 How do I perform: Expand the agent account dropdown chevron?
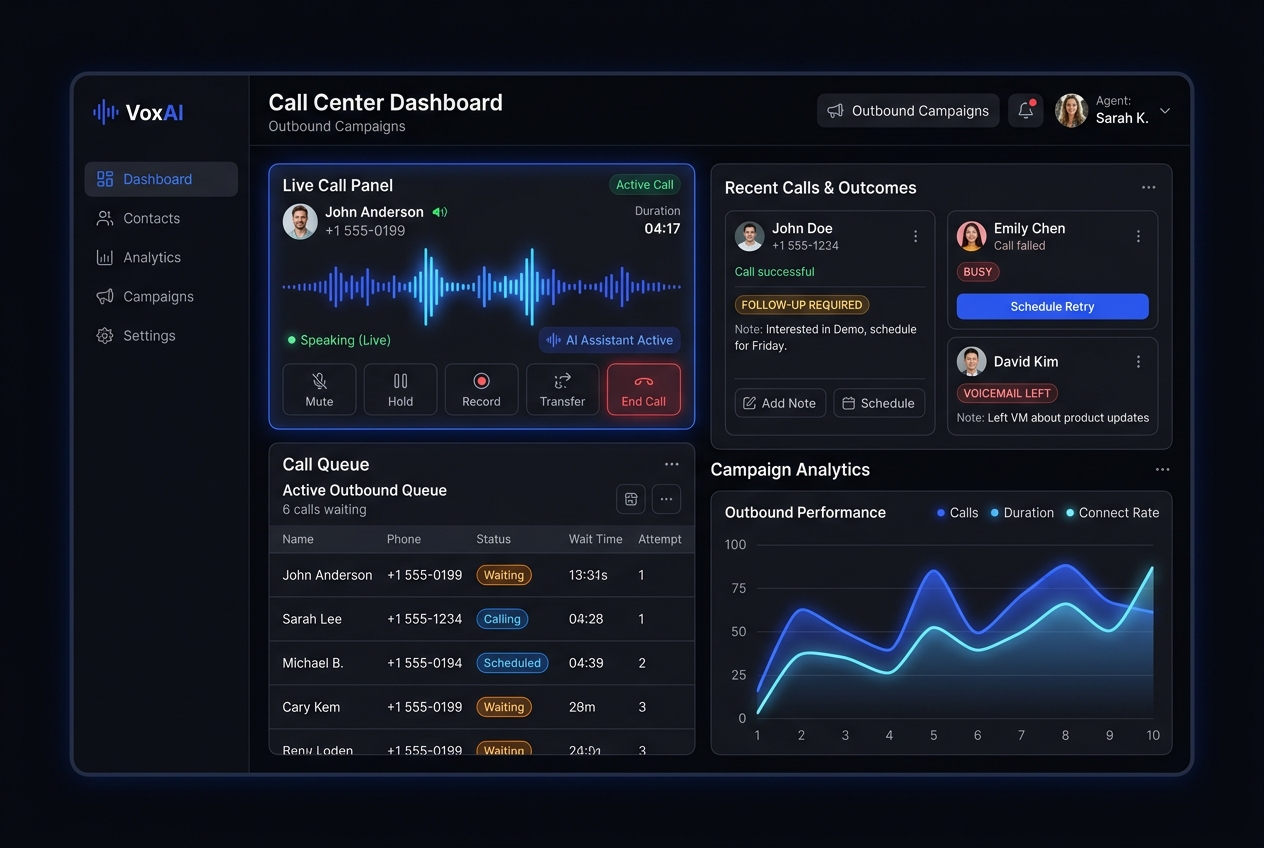[1164, 111]
